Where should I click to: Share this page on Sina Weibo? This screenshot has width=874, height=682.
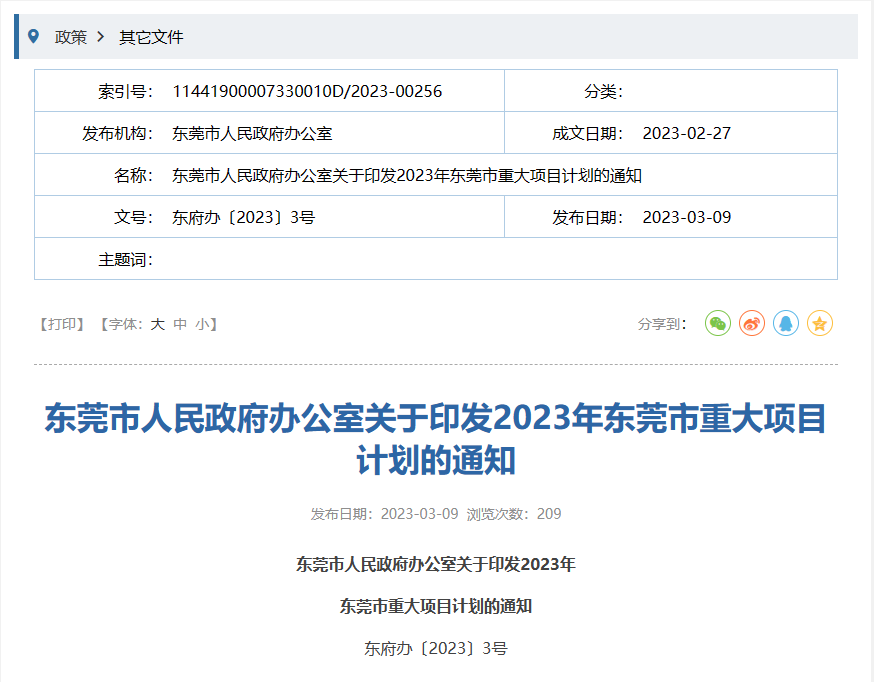(752, 323)
